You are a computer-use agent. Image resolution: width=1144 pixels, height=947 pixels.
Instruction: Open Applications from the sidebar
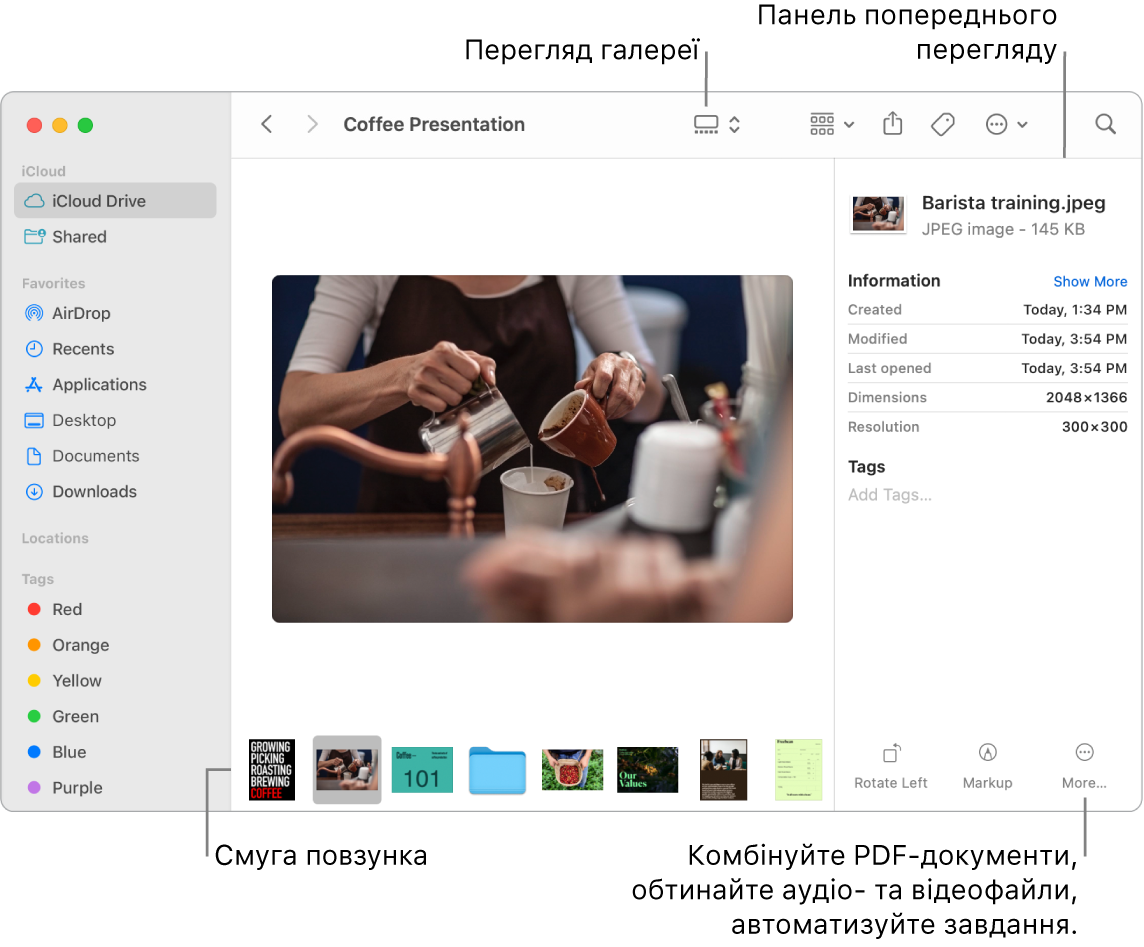tap(96, 384)
